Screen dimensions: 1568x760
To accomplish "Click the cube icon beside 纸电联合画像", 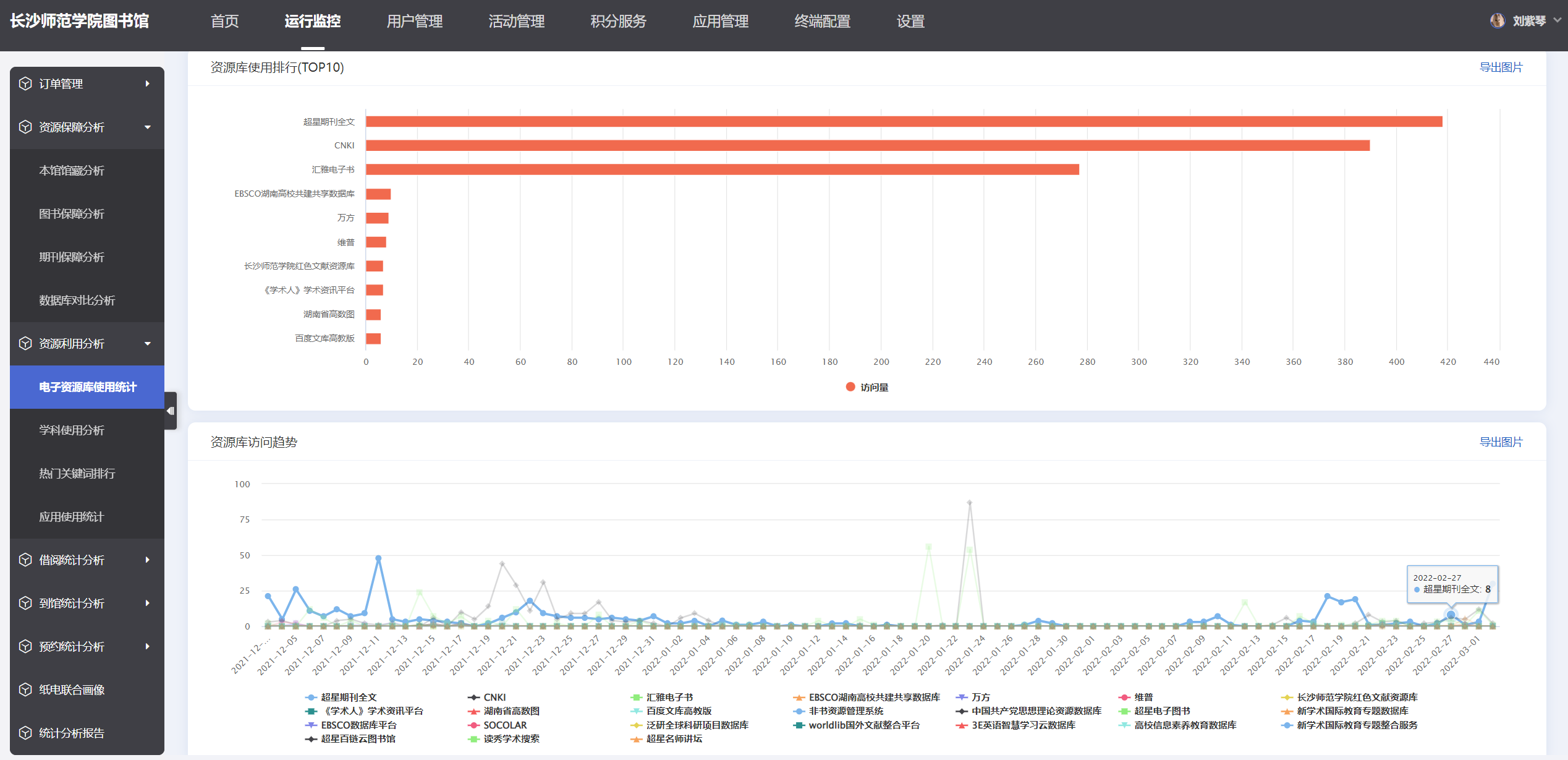I will click(25, 690).
